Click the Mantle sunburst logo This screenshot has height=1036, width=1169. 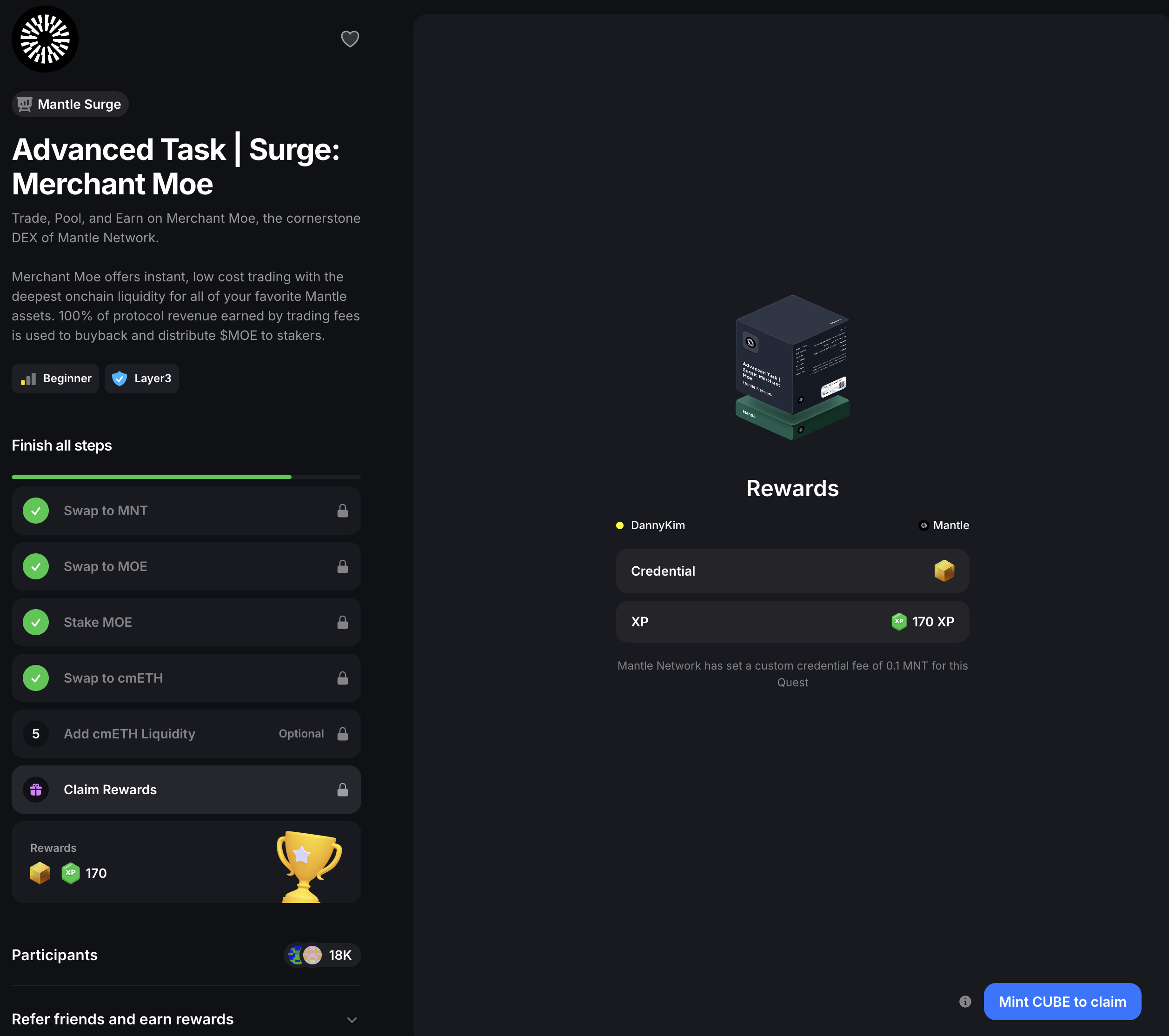[45, 39]
